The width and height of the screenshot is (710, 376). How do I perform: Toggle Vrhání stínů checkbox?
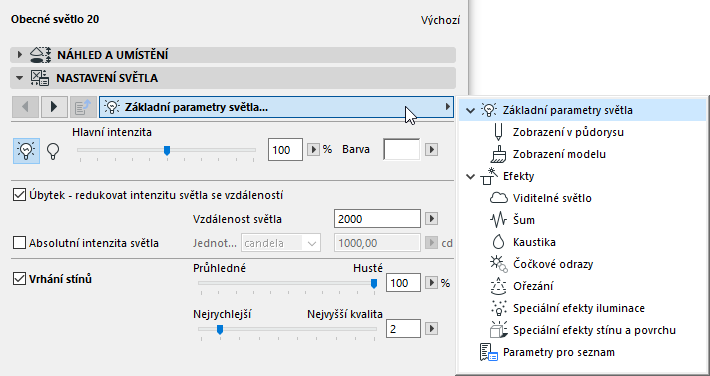[19, 279]
